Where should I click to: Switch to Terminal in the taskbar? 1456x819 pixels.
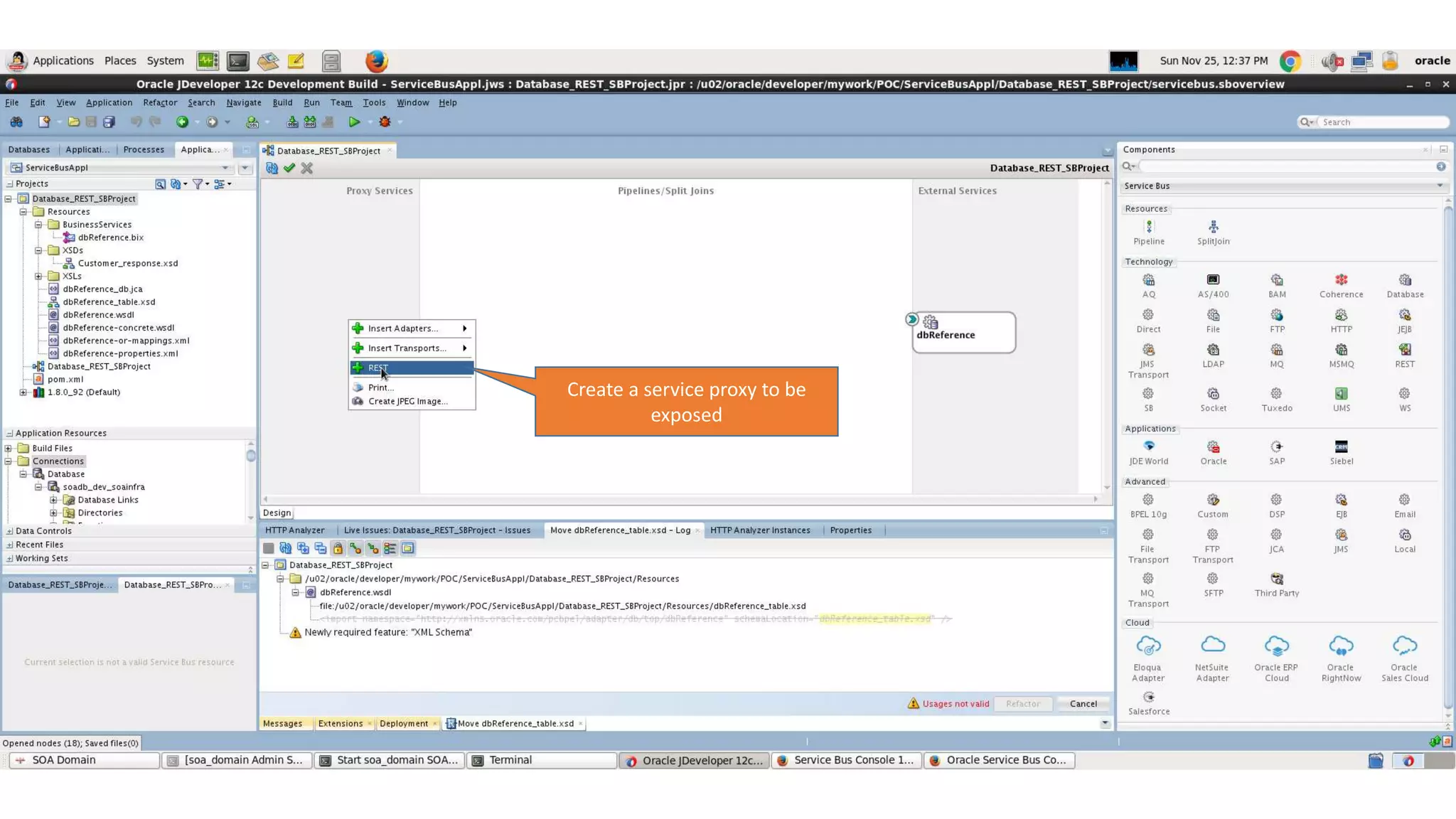tap(542, 761)
